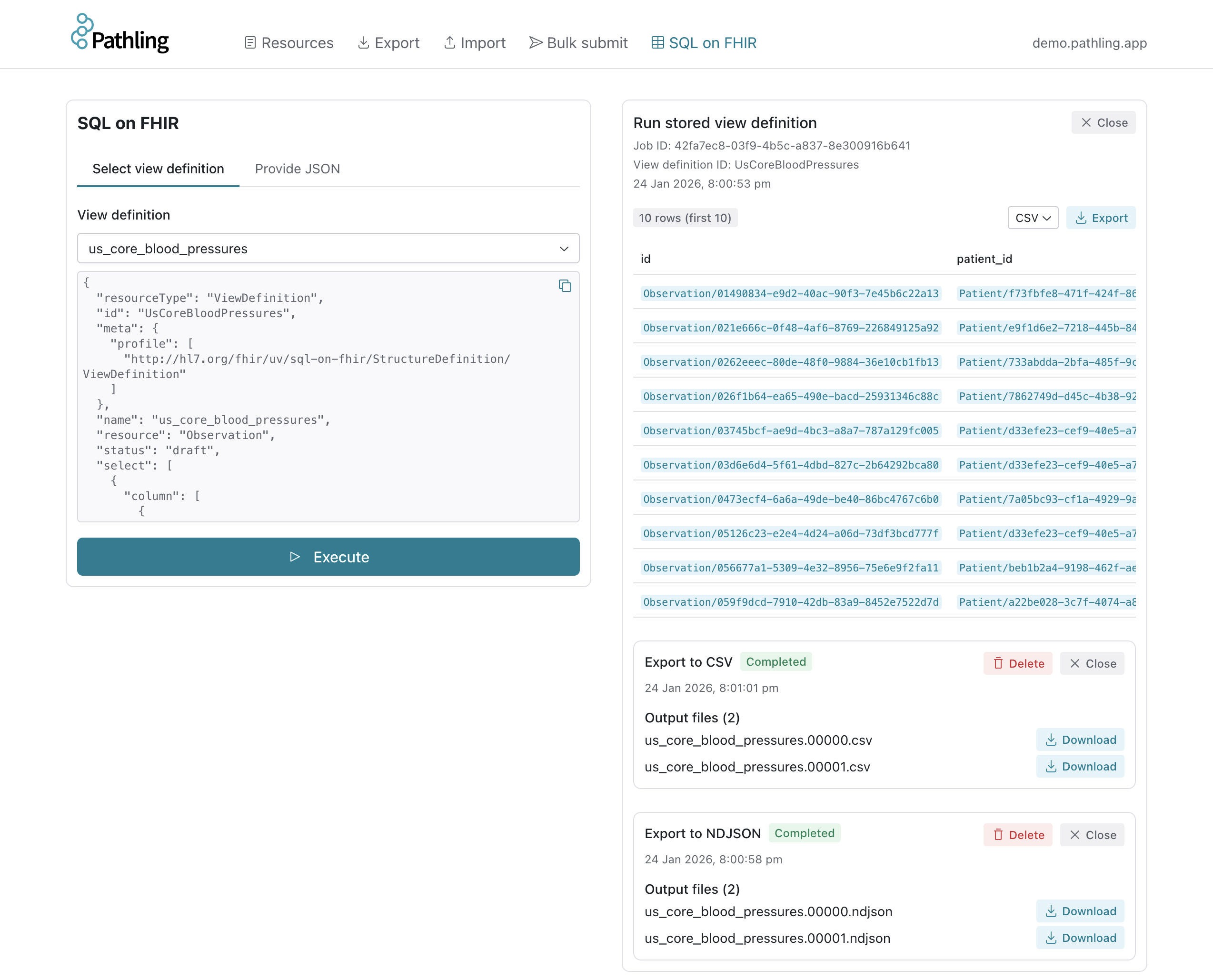The image size is (1213, 980).
Task: Switch to Select view definition tab
Action: 158,169
